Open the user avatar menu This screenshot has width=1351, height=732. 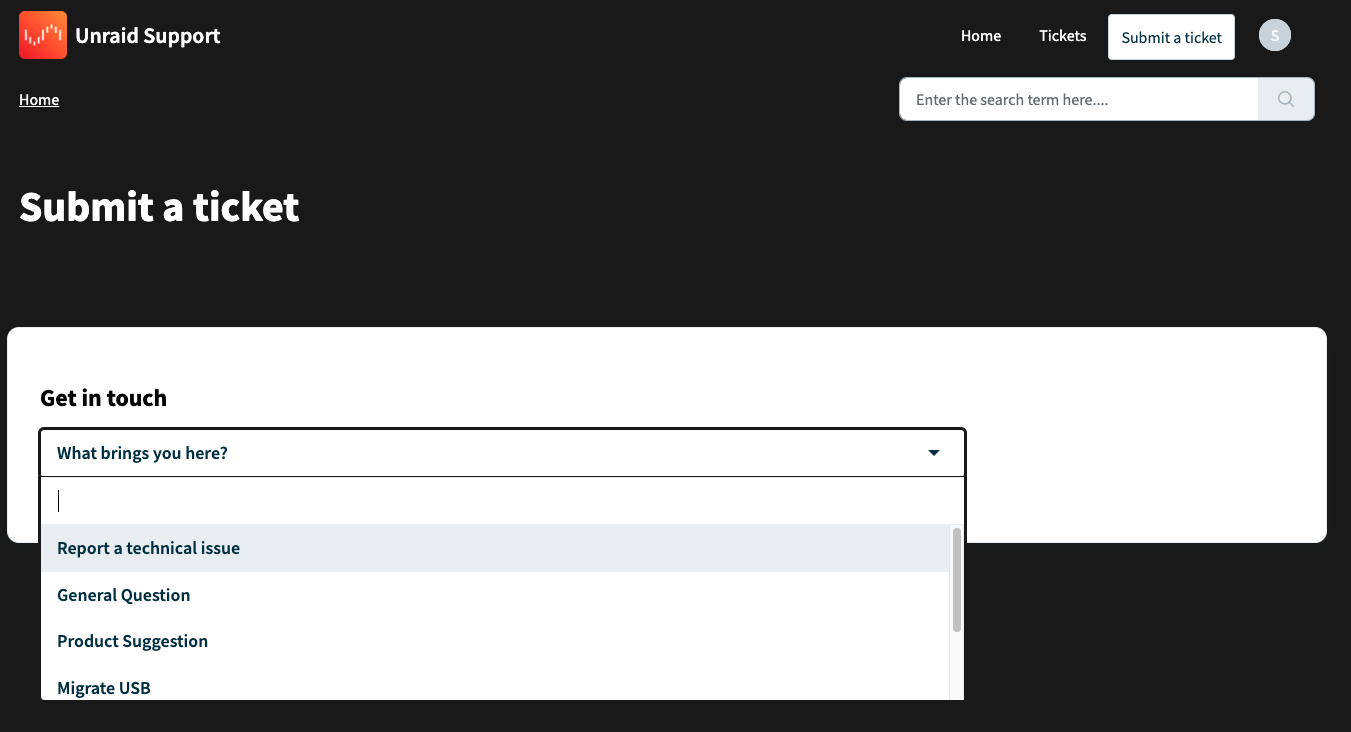1274,35
